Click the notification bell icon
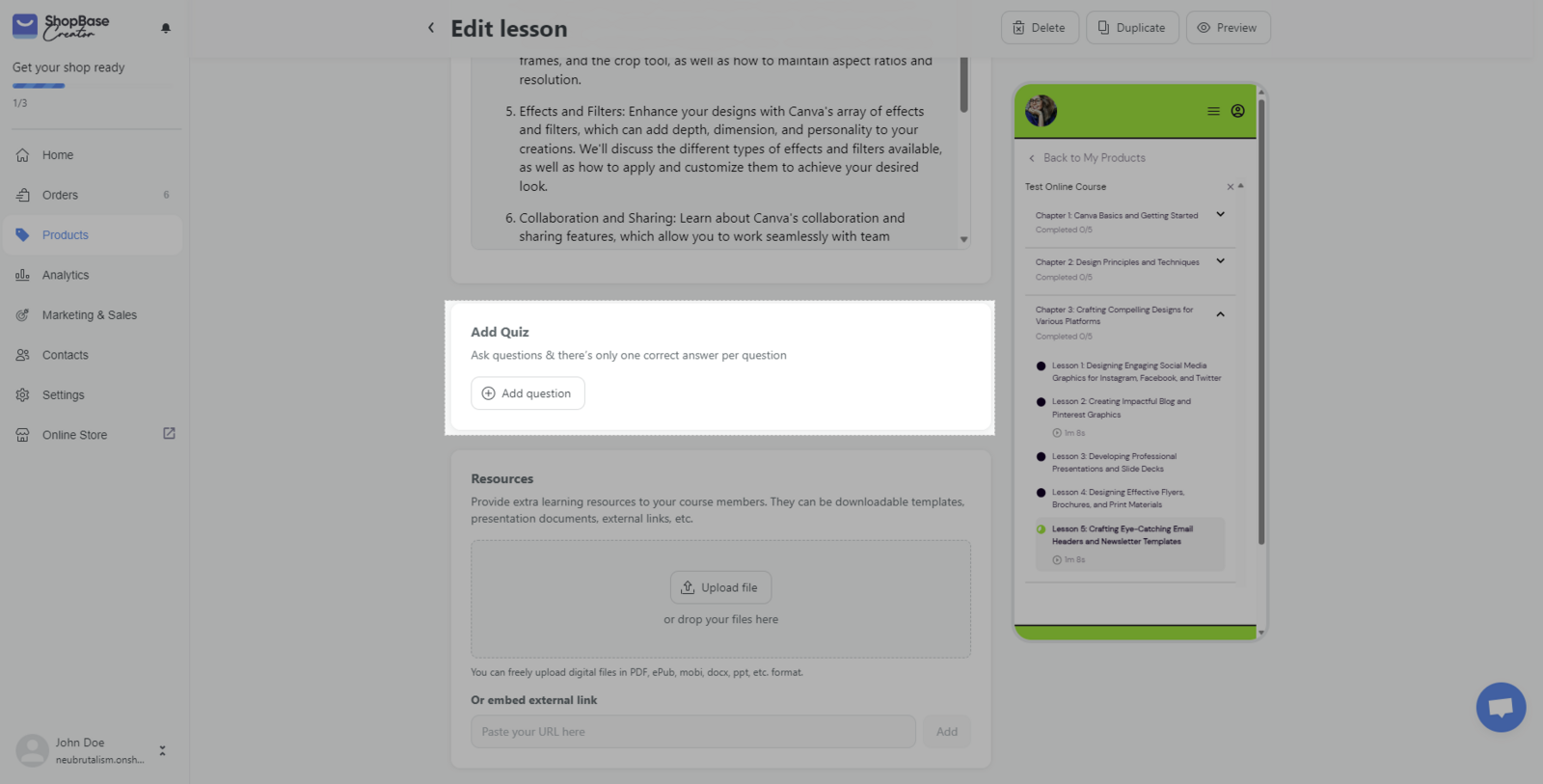The height and width of the screenshot is (784, 1543). 166,28
